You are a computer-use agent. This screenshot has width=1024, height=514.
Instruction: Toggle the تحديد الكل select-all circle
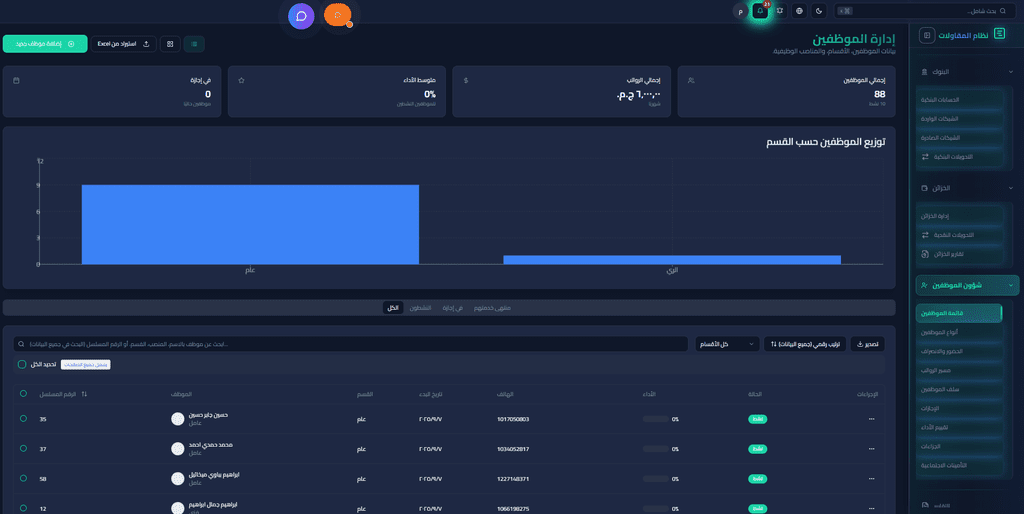(22, 364)
